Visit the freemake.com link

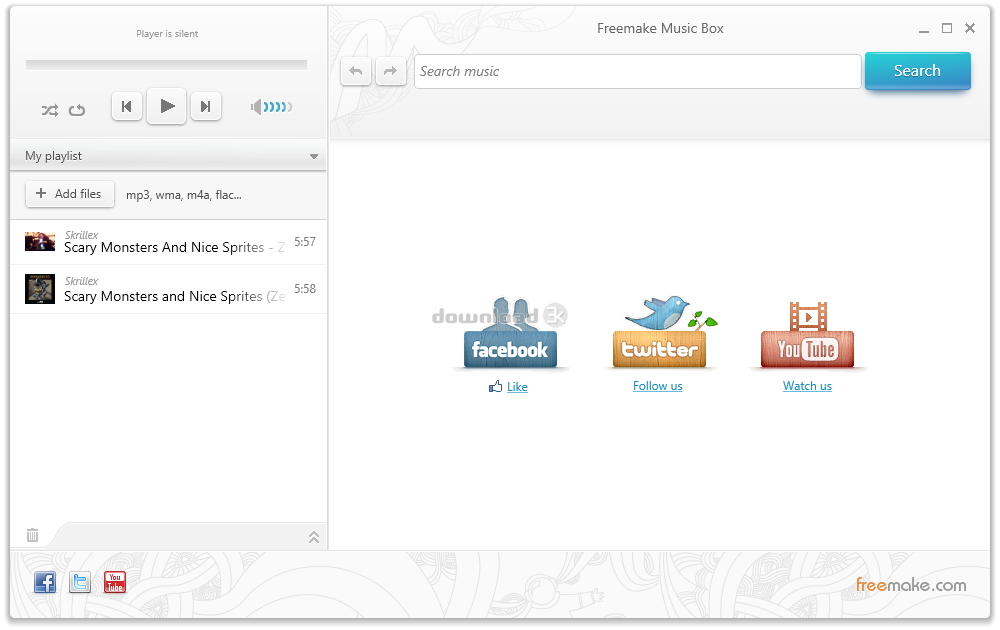(911, 585)
